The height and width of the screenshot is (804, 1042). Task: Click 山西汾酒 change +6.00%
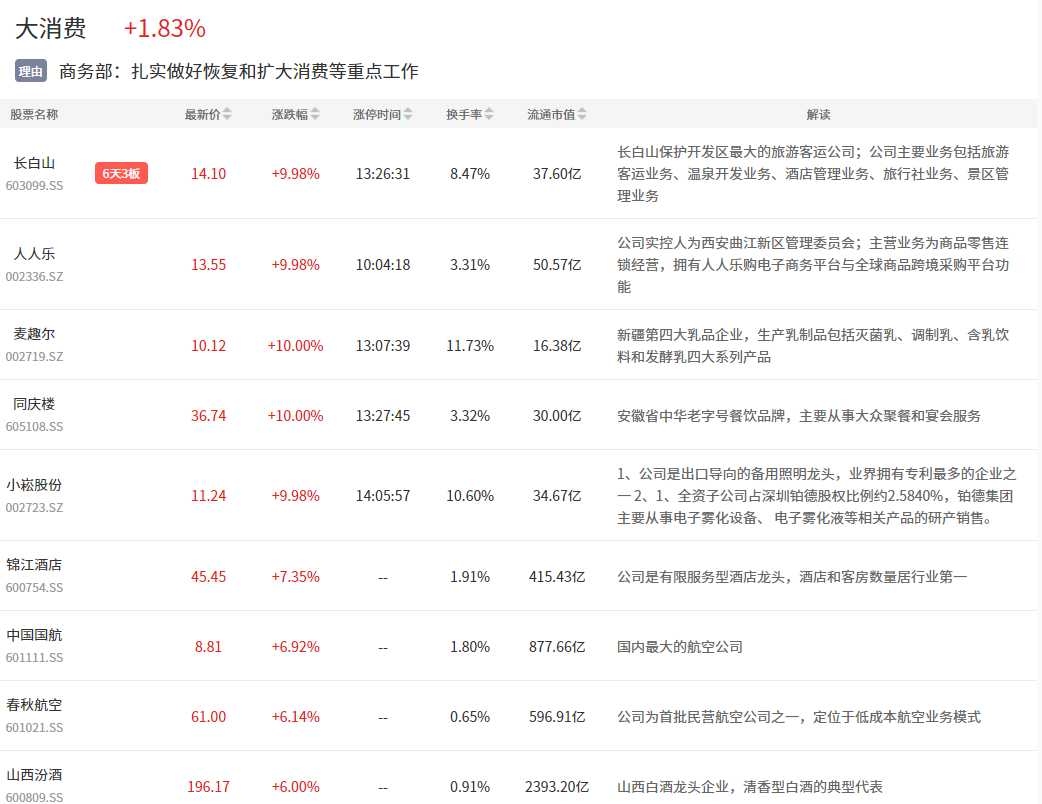tap(296, 787)
